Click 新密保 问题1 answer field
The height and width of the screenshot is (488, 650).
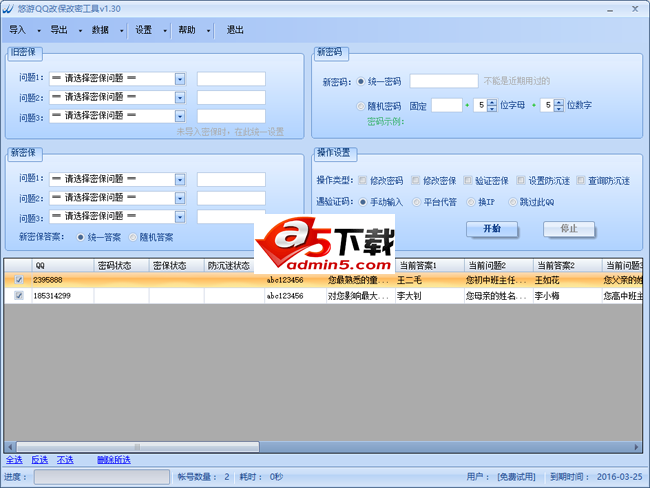[231, 180]
